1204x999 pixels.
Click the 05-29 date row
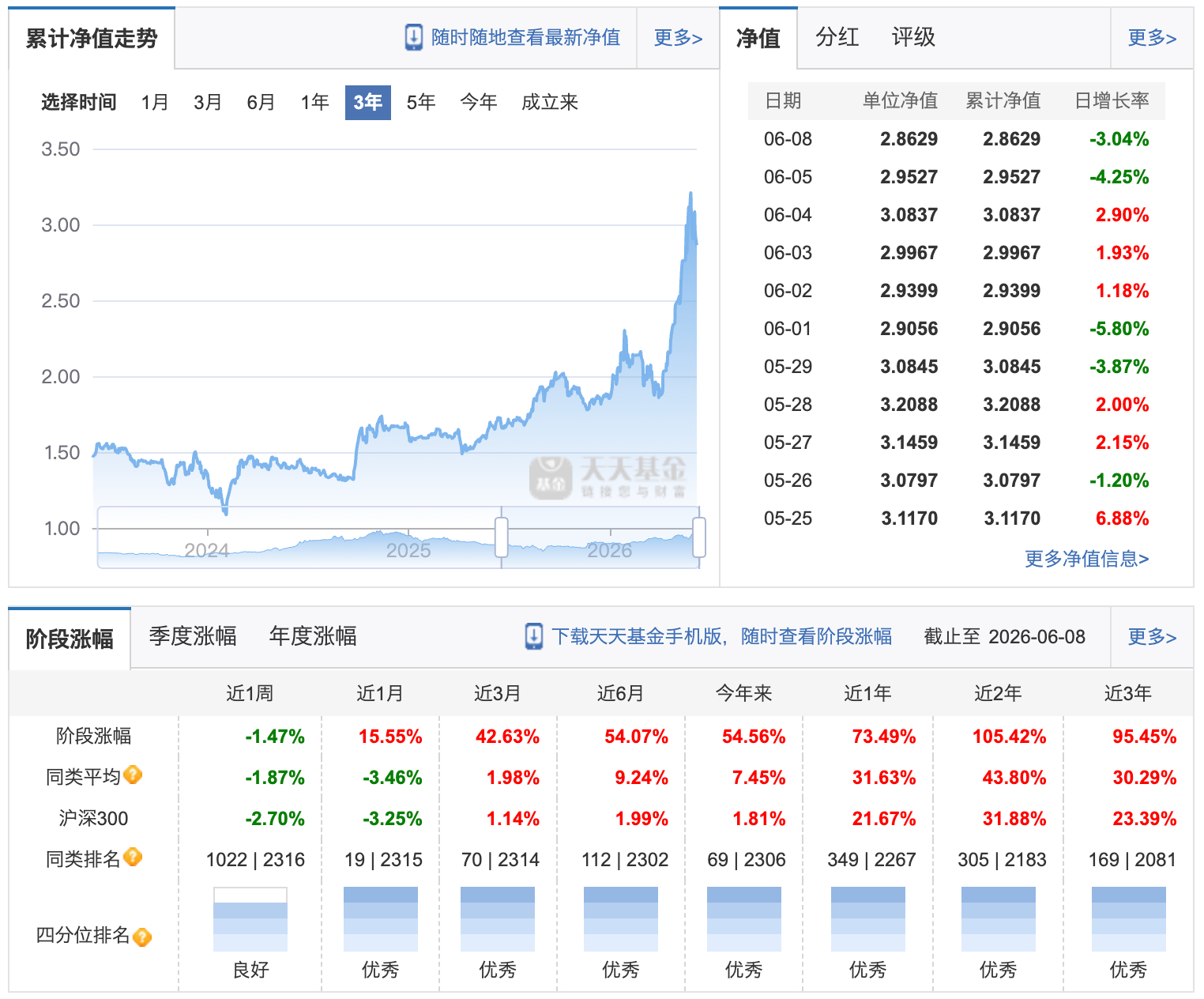[x=956, y=367]
